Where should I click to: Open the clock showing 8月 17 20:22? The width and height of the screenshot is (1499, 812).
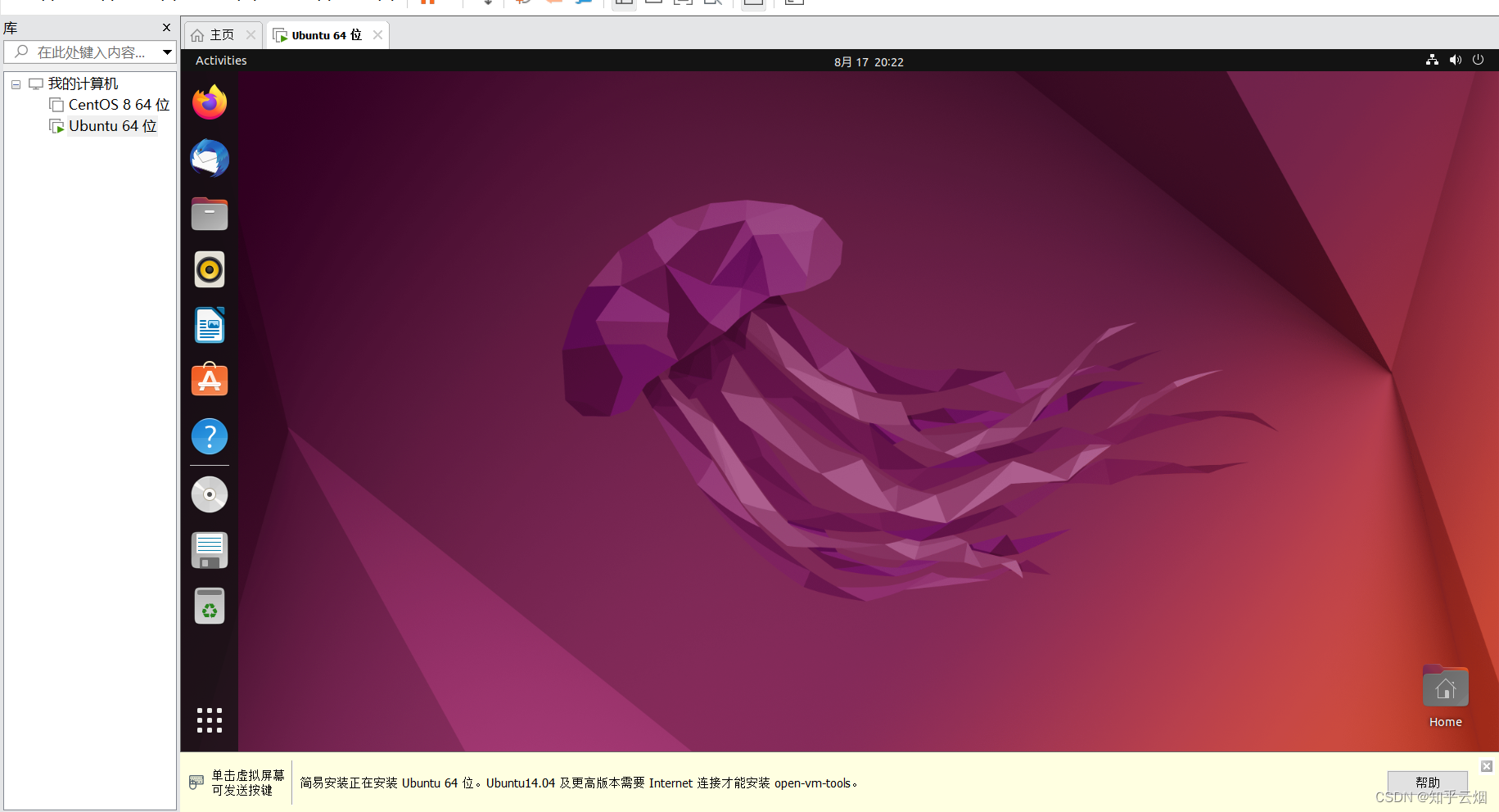pyautogui.click(x=869, y=61)
